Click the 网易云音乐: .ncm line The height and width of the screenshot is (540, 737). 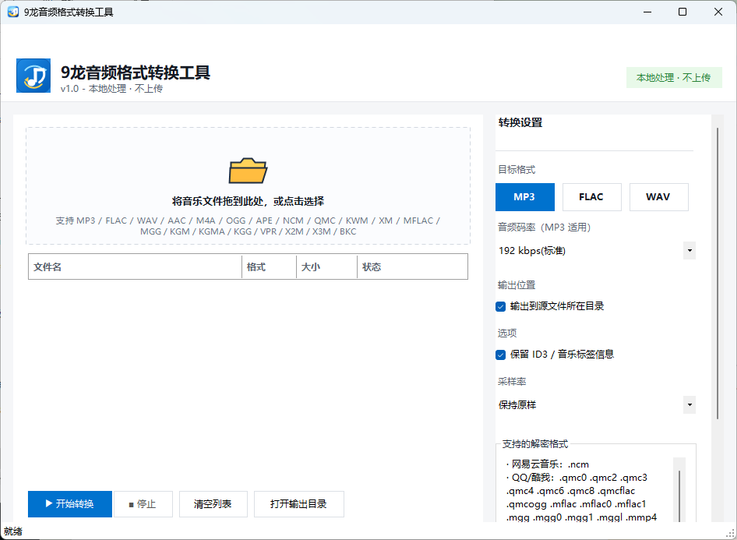(548, 464)
